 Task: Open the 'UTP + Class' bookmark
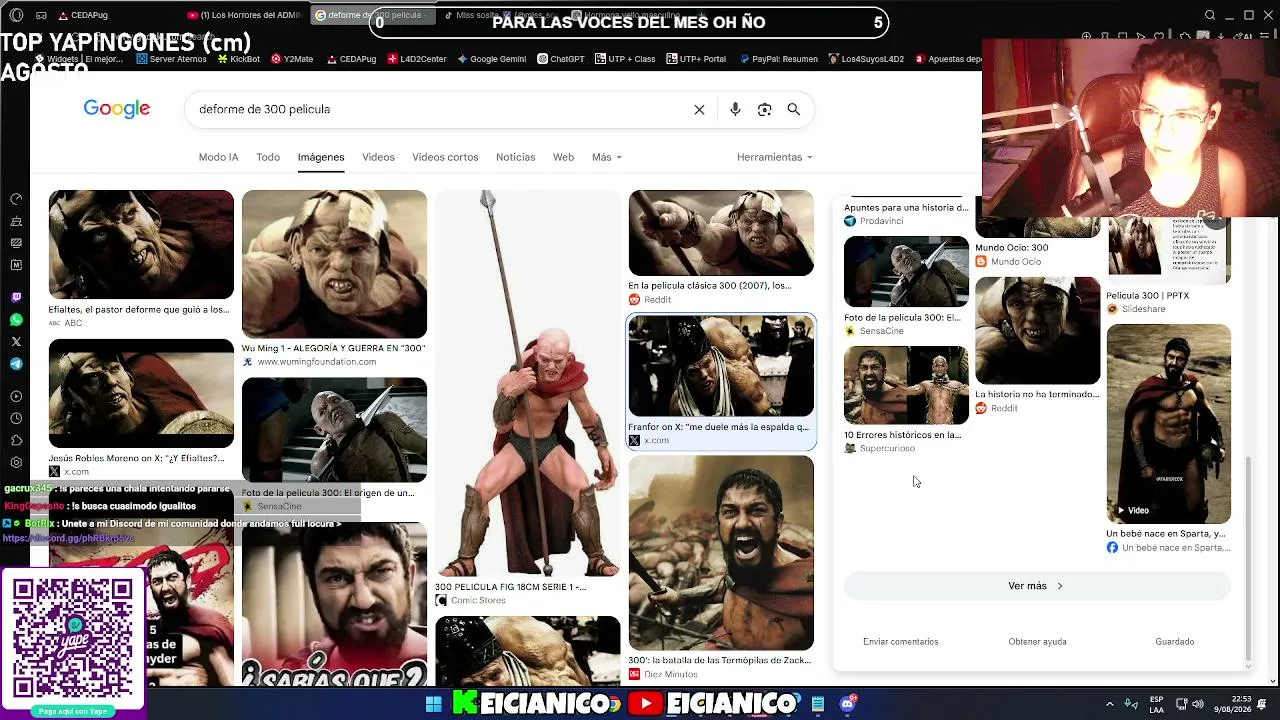point(625,59)
